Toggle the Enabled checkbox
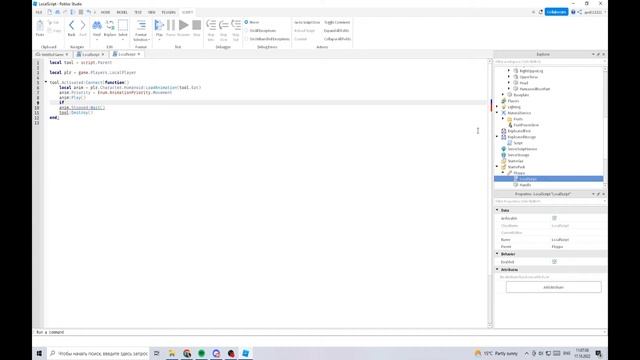 pyautogui.click(x=554, y=262)
